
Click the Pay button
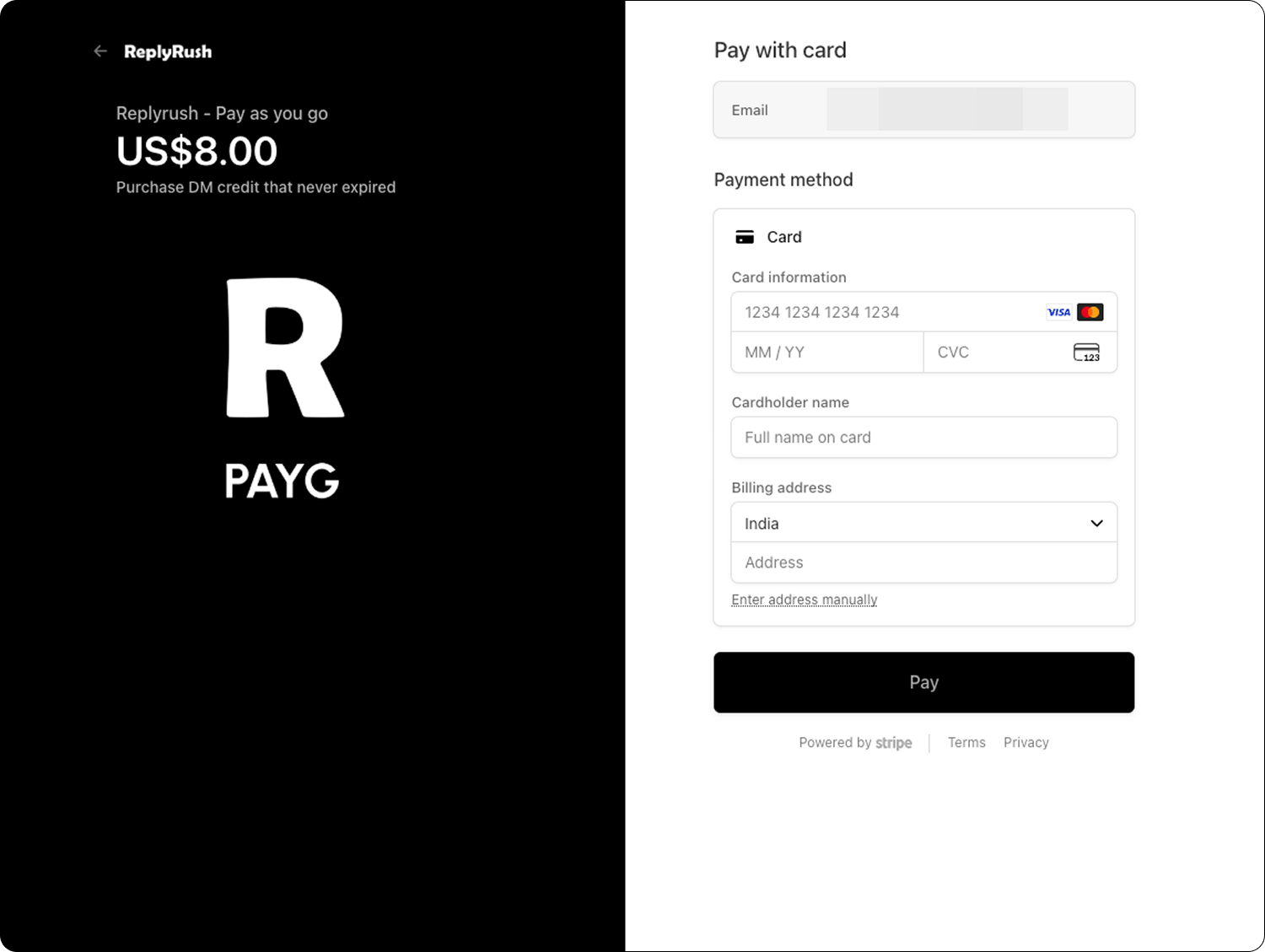(x=924, y=682)
